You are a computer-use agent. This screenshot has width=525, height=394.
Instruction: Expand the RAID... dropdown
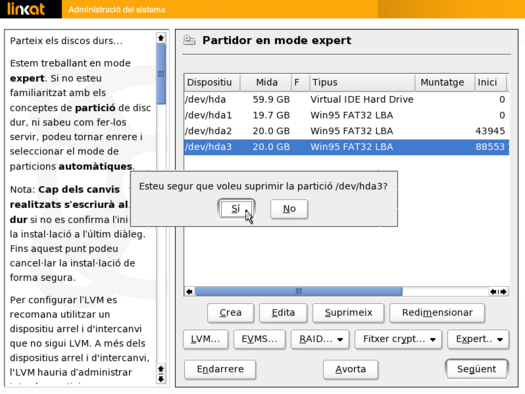pyautogui.click(x=320, y=339)
